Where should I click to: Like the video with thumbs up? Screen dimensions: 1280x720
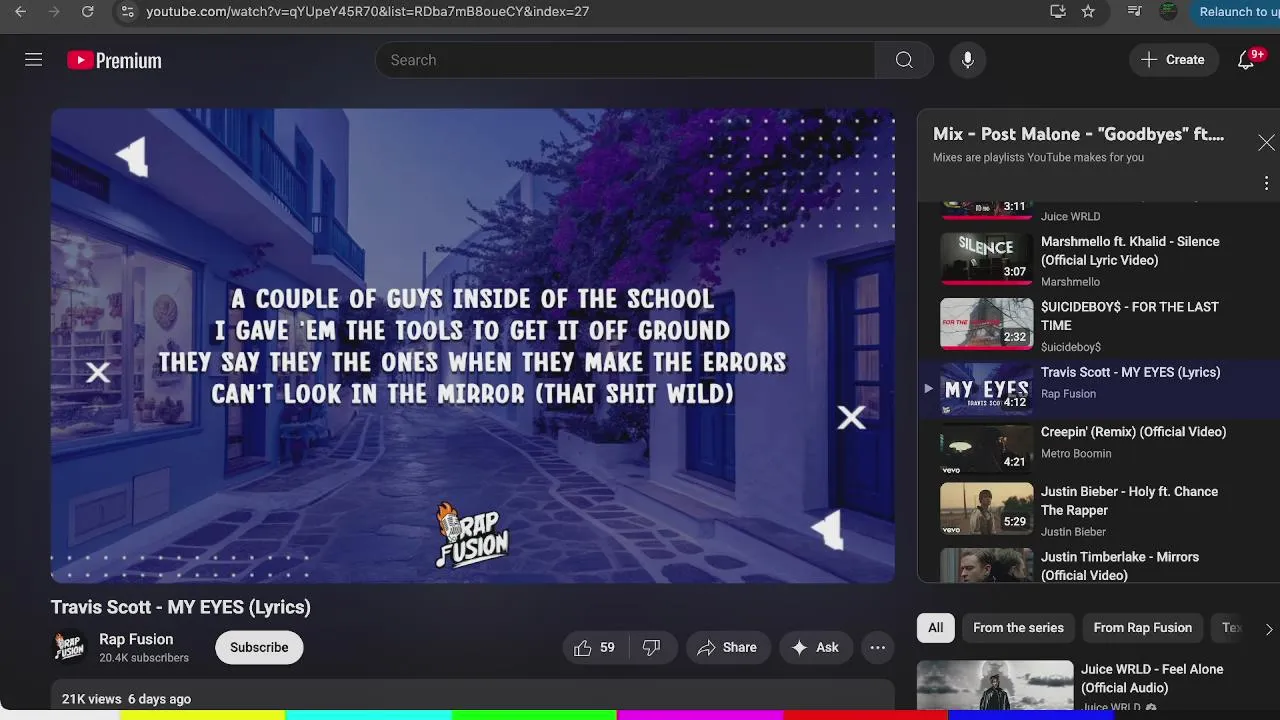pyautogui.click(x=594, y=648)
